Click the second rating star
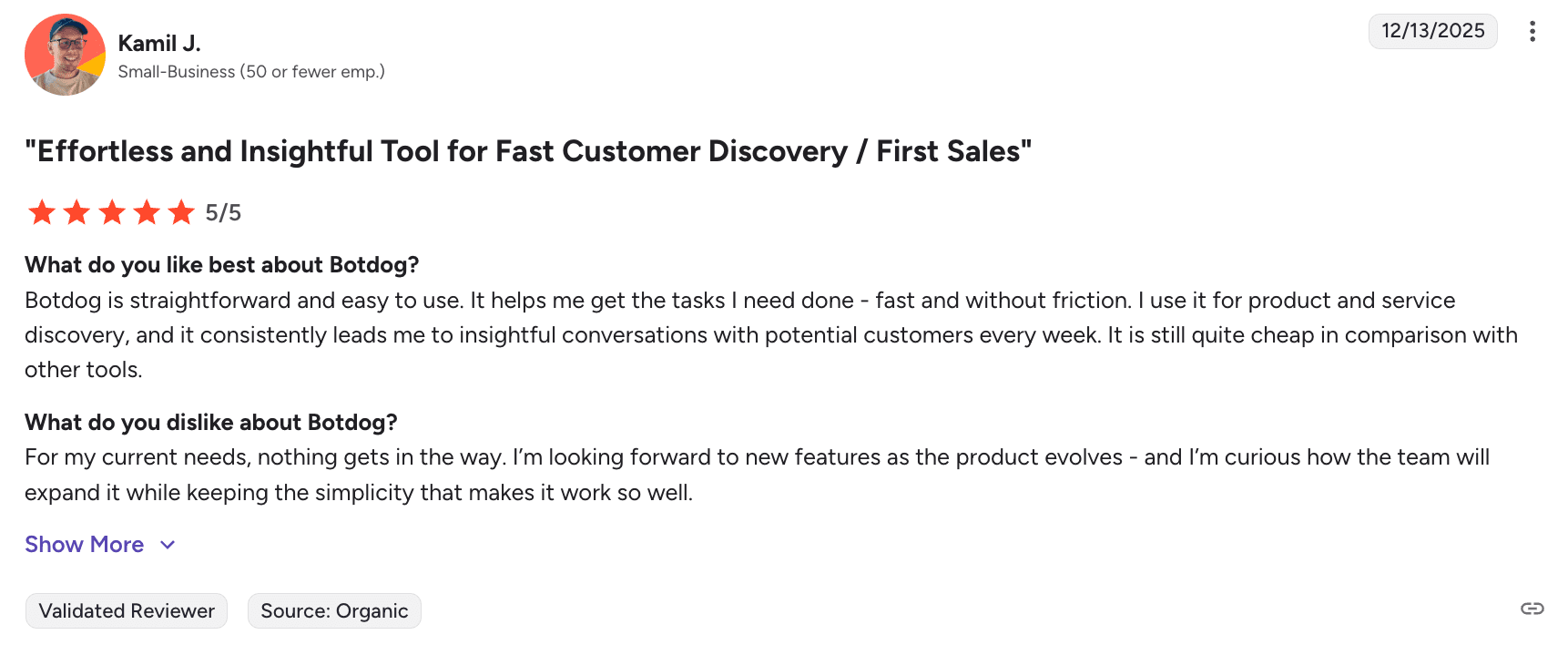This screenshot has height=645, width=1568. pos(76,212)
